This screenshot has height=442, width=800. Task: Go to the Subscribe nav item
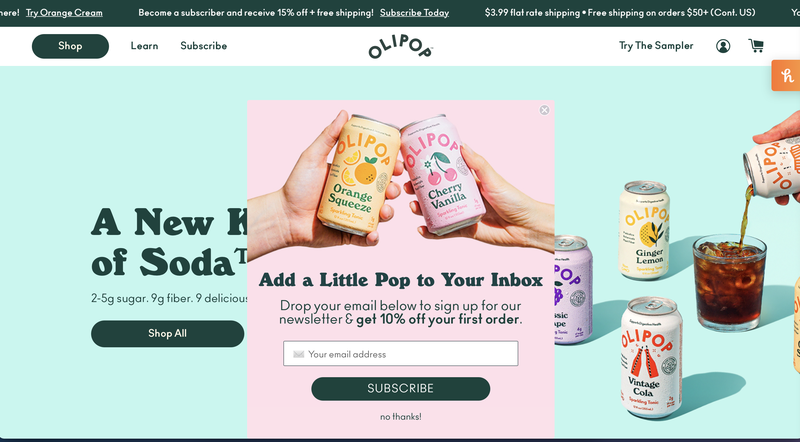(x=204, y=46)
